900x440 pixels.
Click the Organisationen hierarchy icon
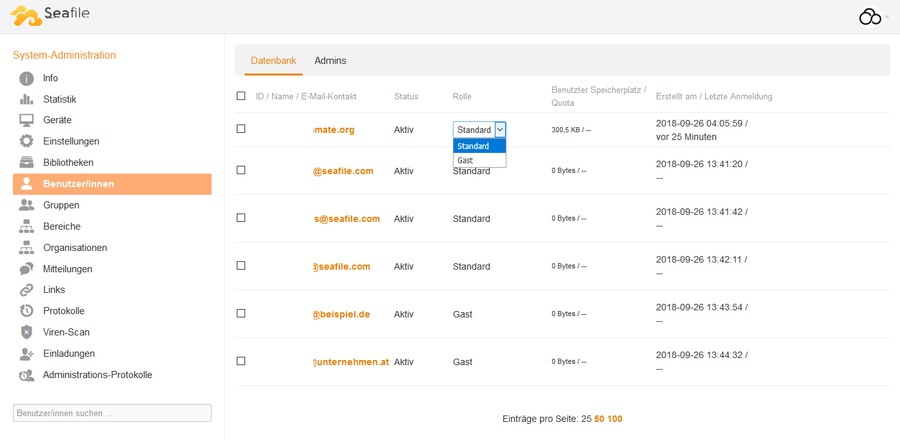26,248
